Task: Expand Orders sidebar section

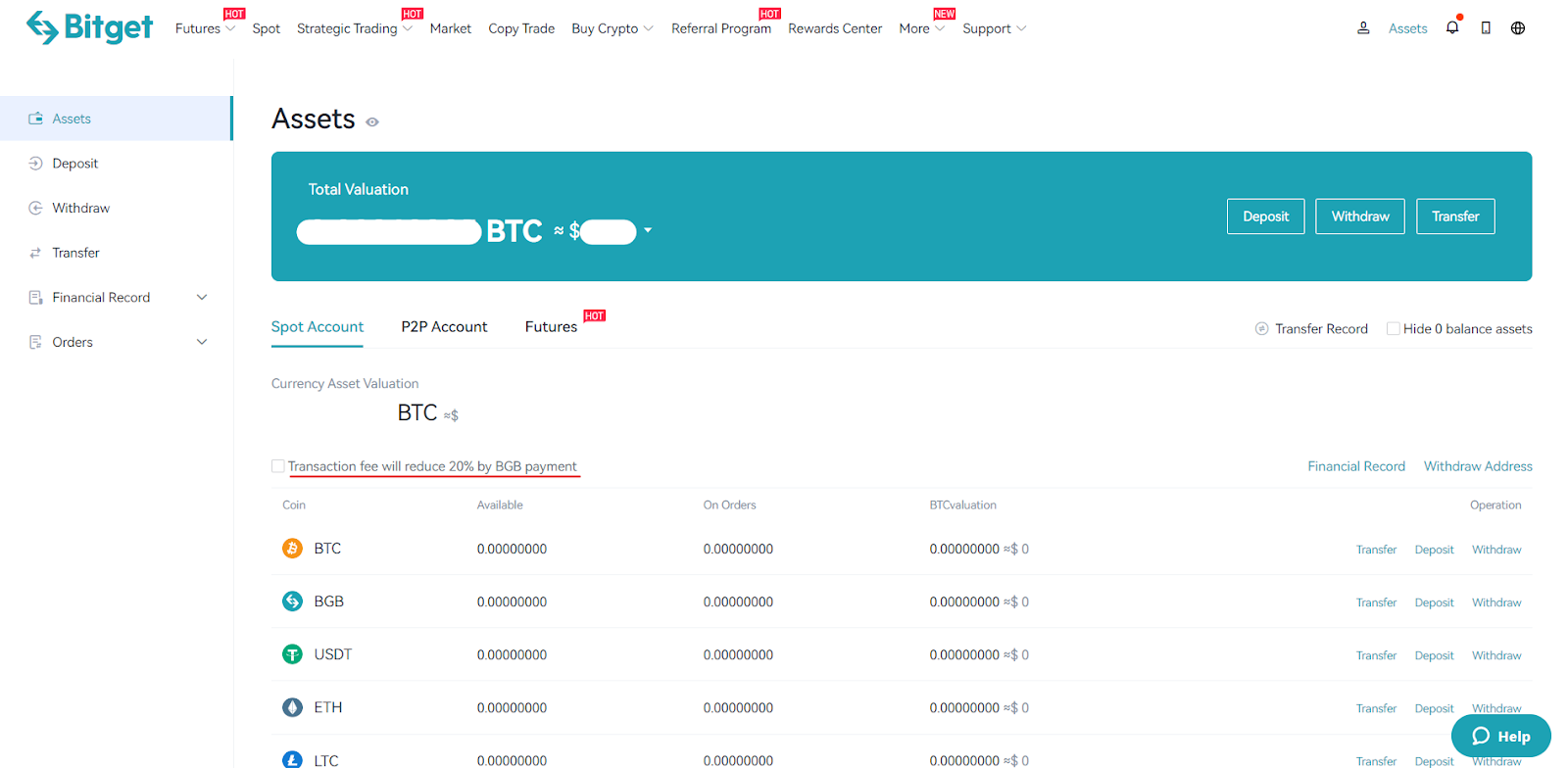Action: [x=202, y=342]
